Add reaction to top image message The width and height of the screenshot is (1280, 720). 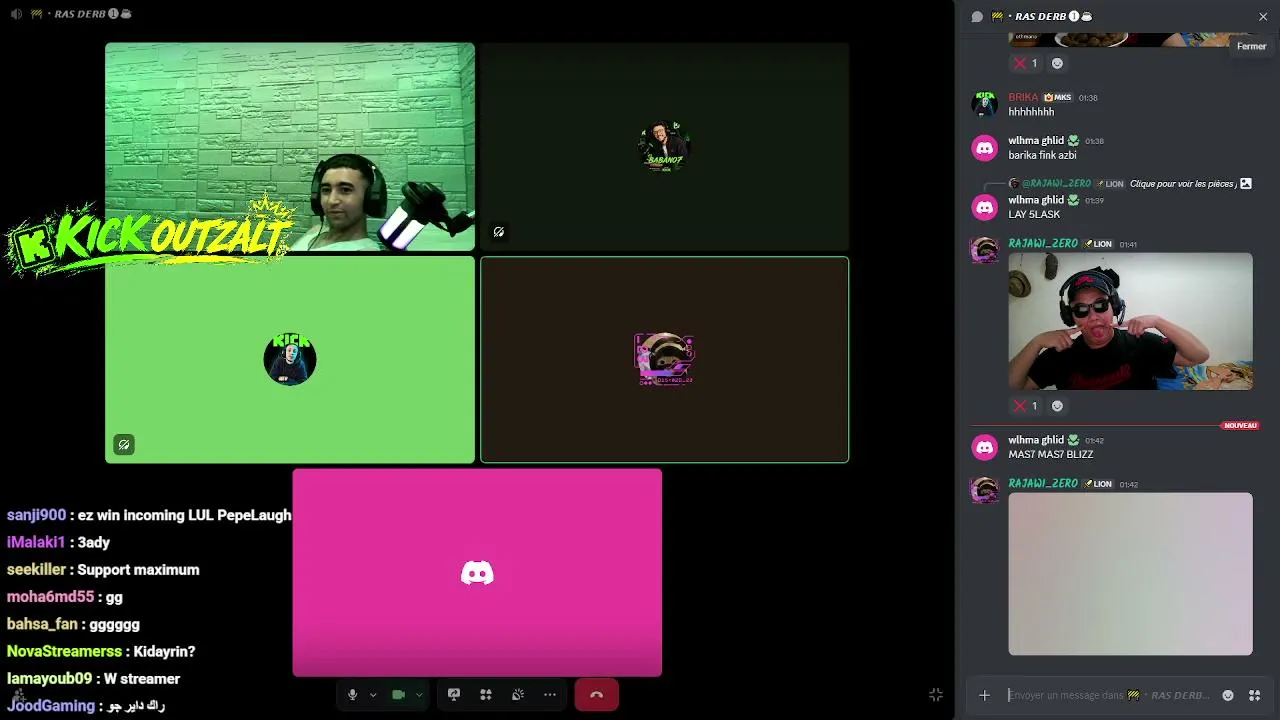pyautogui.click(x=1057, y=63)
